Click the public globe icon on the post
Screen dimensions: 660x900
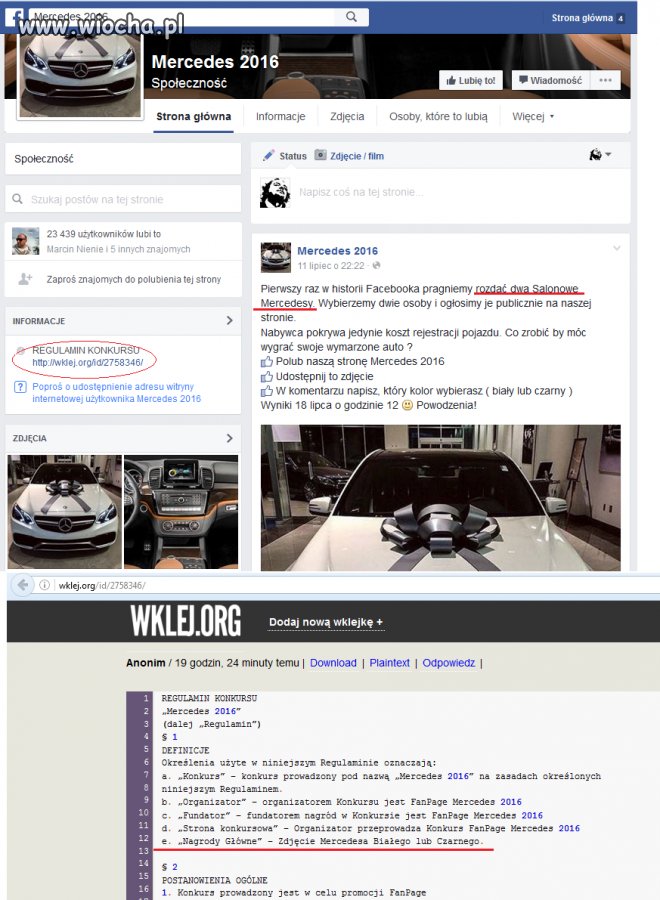[376, 265]
